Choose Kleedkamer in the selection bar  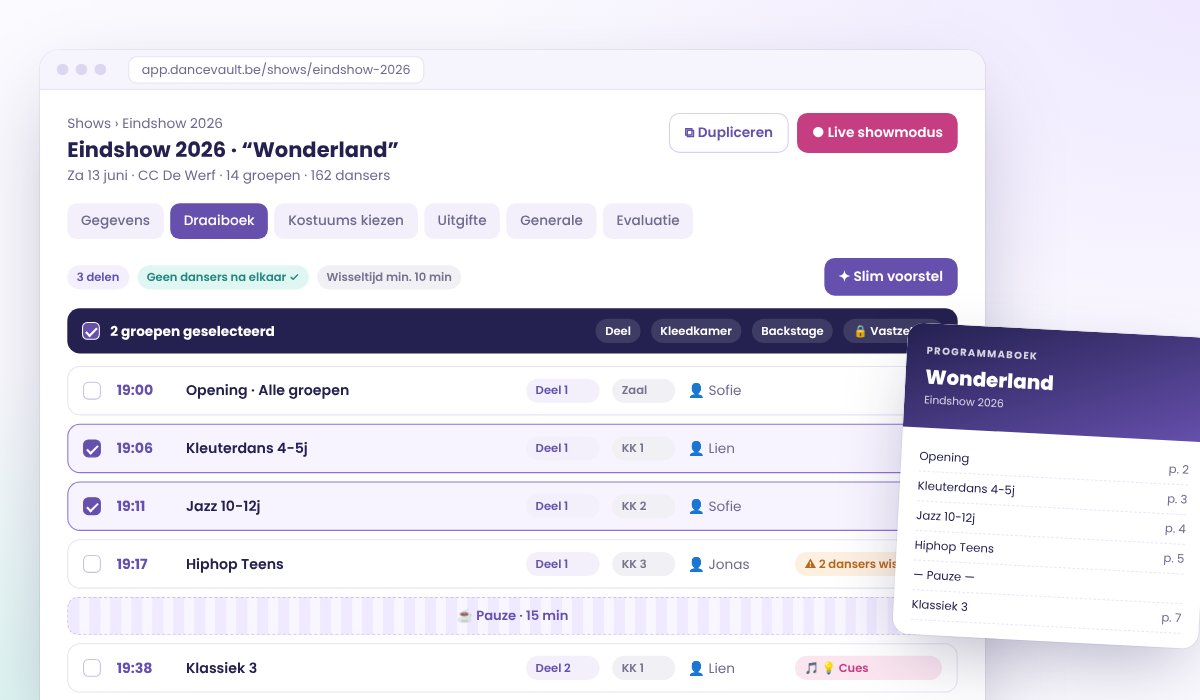tap(696, 331)
